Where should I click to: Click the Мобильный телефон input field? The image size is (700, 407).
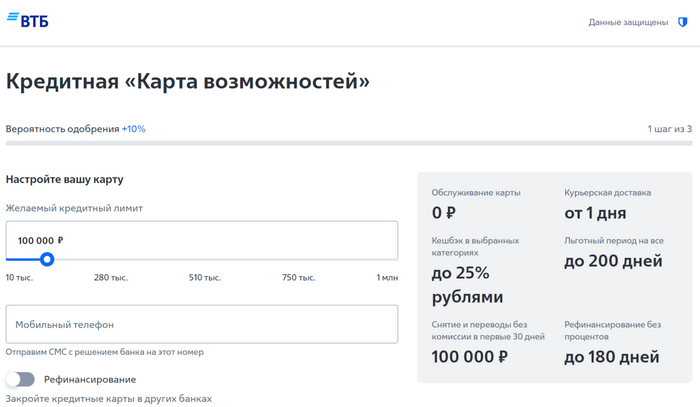pyautogui.click(x=202, y=324)
